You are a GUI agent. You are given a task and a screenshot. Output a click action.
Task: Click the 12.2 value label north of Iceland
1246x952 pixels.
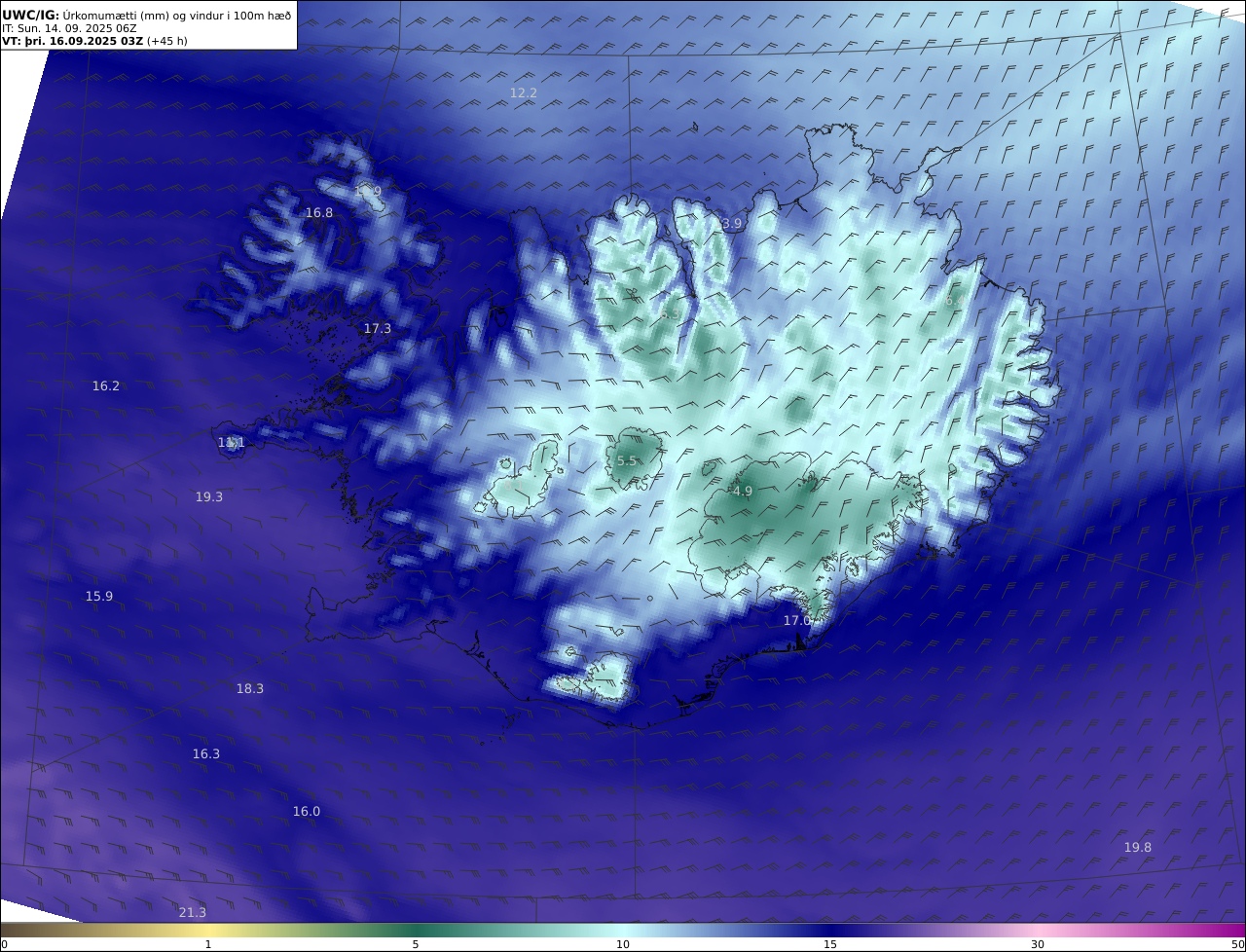tap(524, 93)
